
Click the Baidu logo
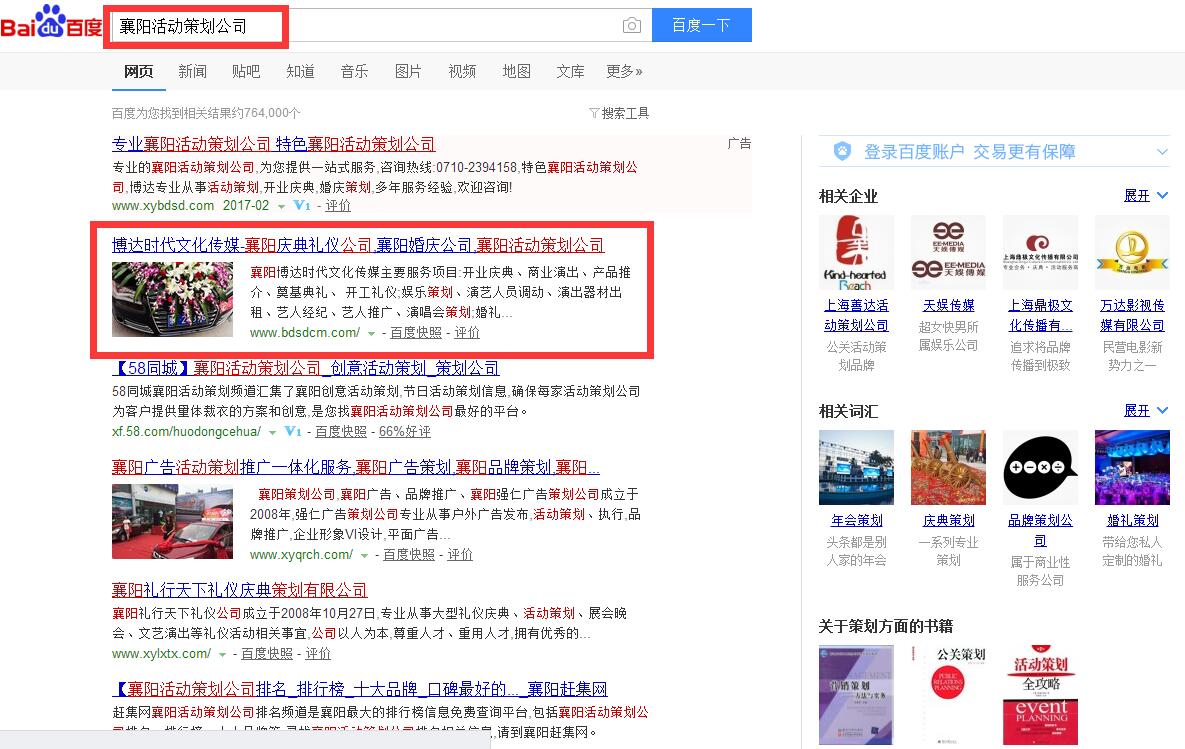(x=51, y=23)
